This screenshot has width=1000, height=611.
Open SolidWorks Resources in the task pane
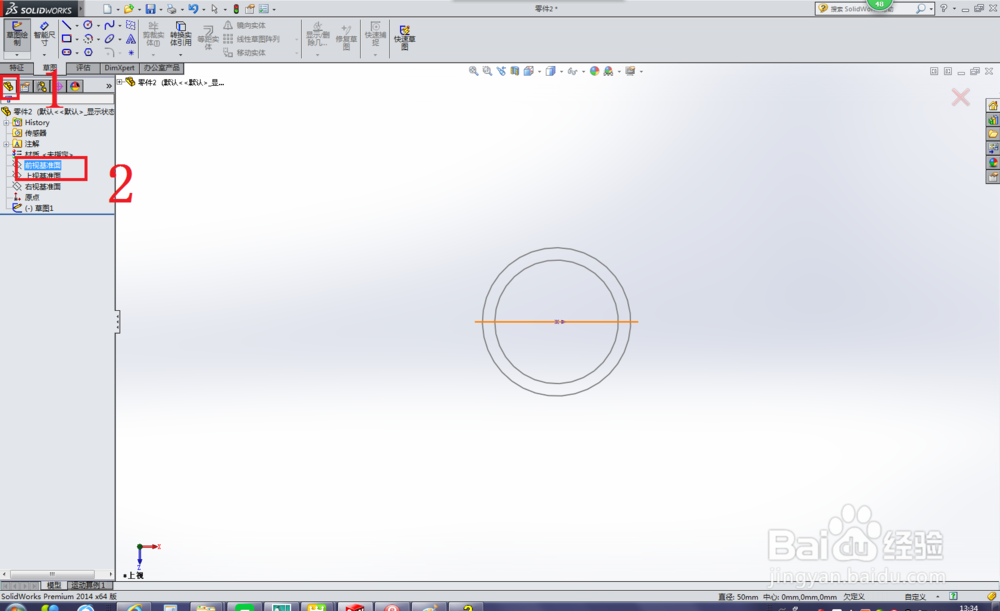[x=993, y=105]
